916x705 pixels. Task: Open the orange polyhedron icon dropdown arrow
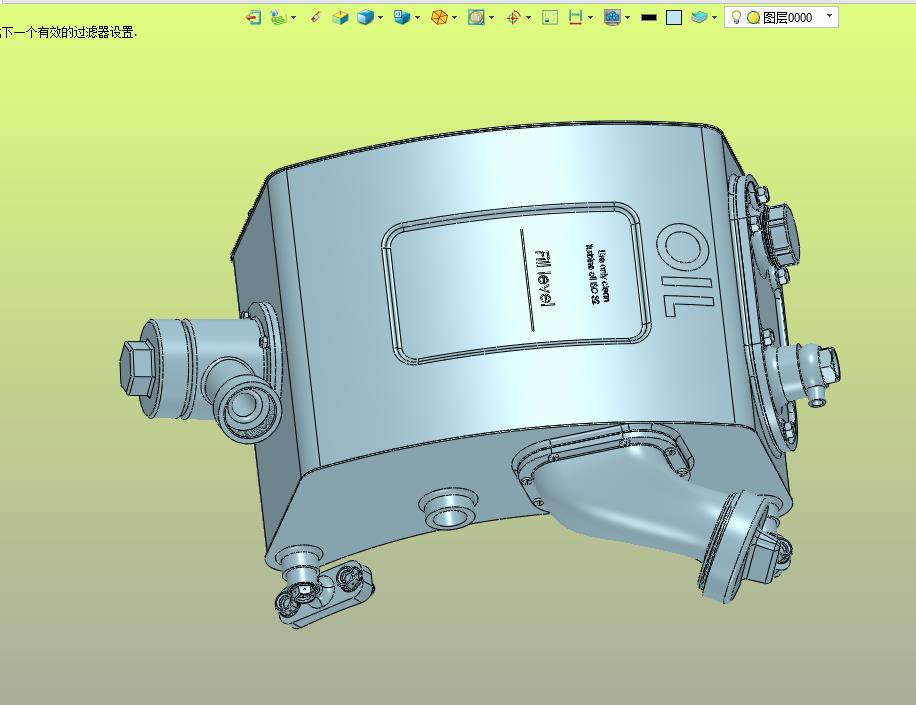(x=454, y=18)
